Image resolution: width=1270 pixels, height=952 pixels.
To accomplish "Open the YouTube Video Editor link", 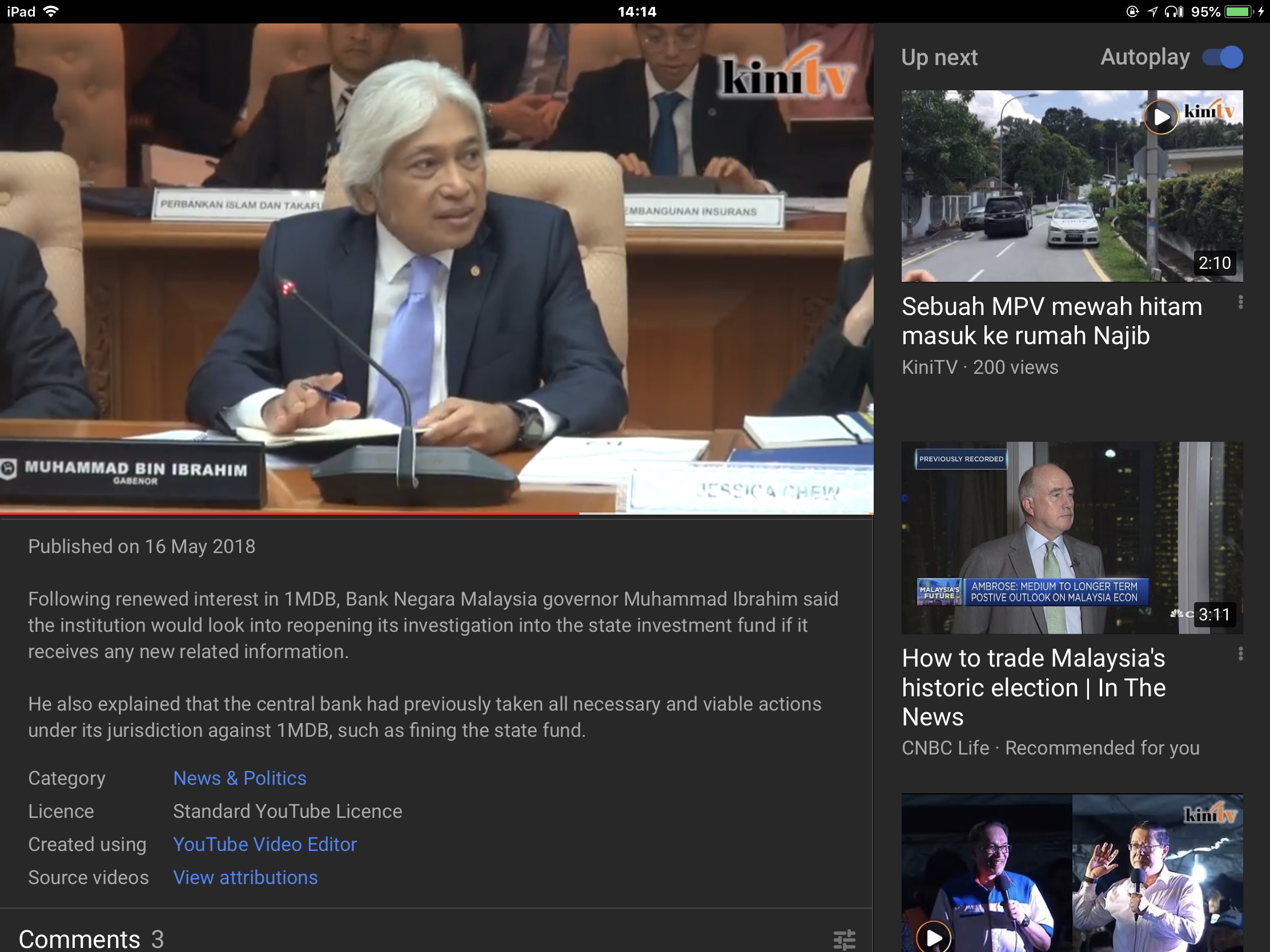I will tap(265, 844).
